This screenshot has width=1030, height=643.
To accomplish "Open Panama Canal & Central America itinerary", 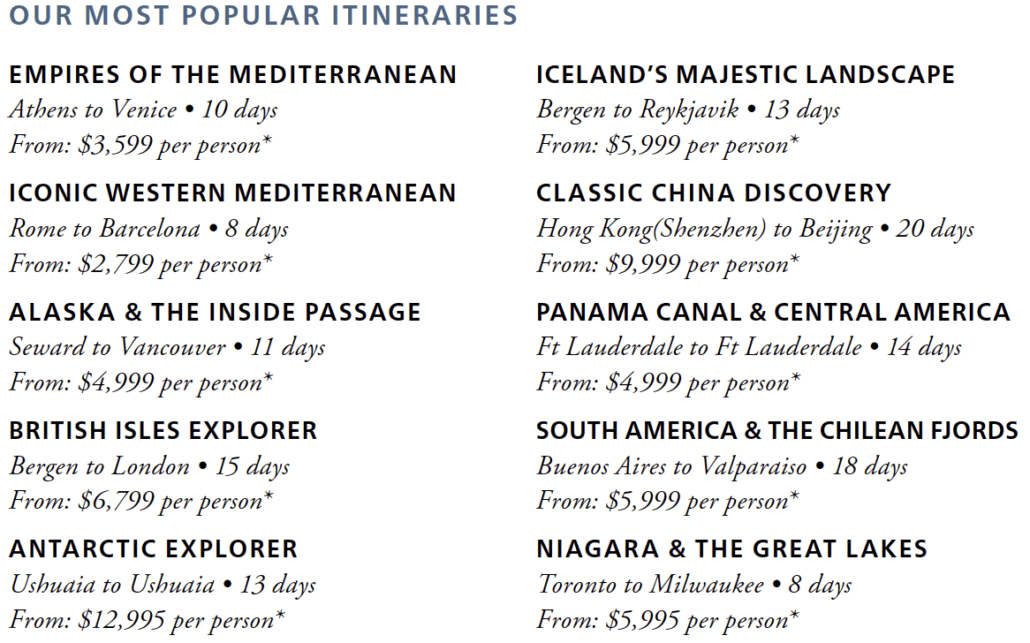I will click(x=773, y=312).
